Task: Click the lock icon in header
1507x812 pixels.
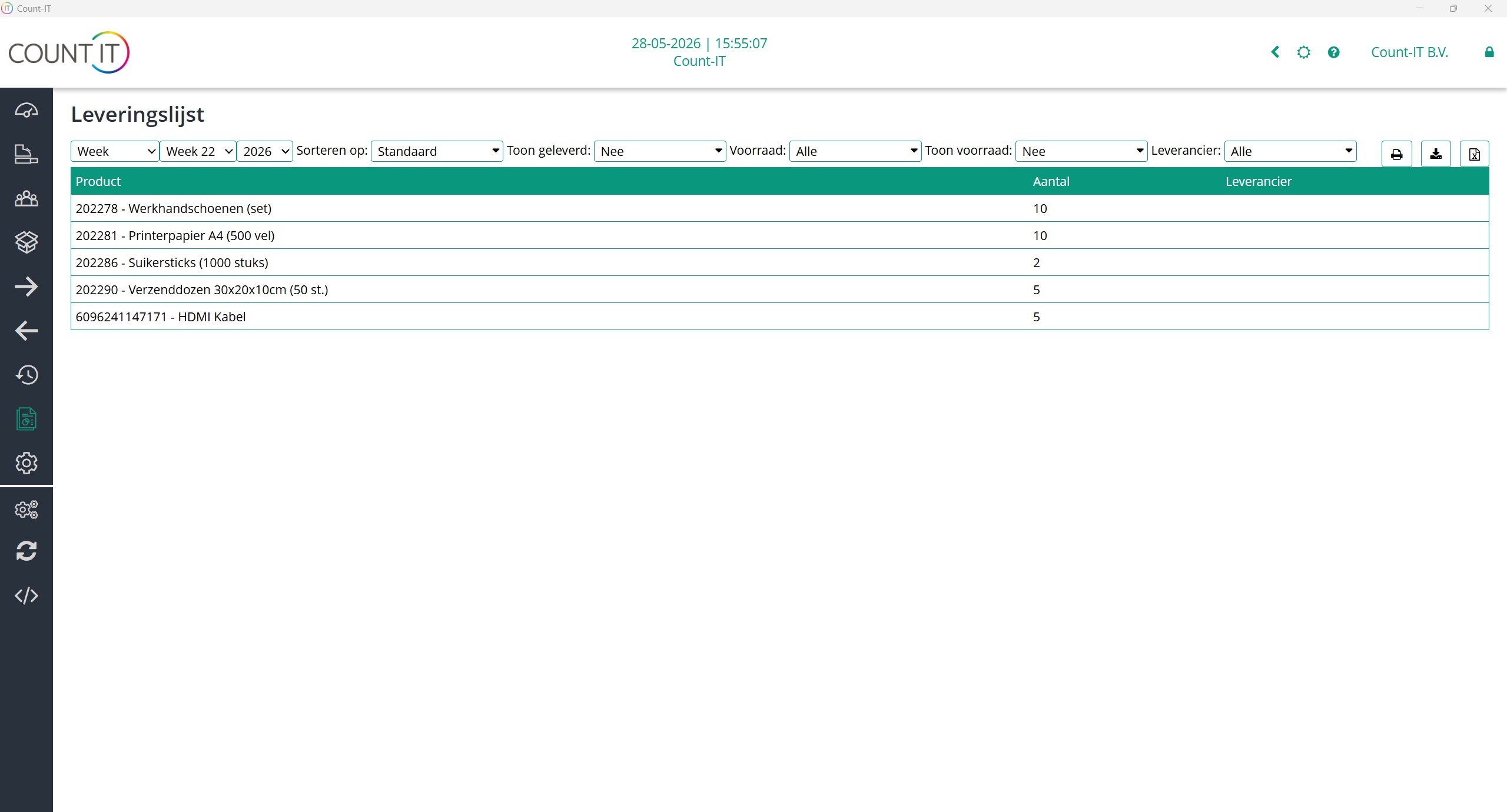Action: click(x=1489, y=52)
